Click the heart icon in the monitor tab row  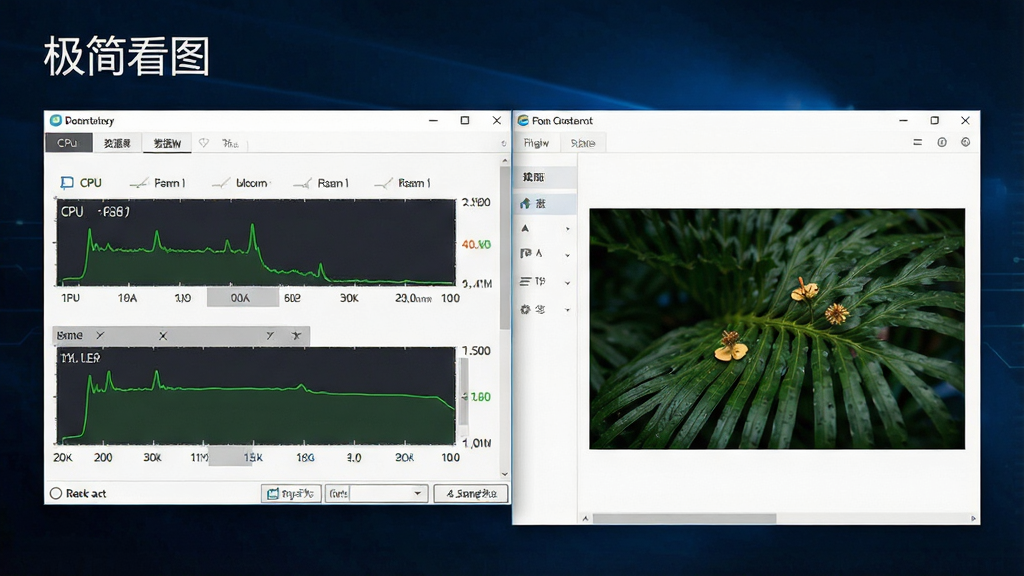point(204,143)
